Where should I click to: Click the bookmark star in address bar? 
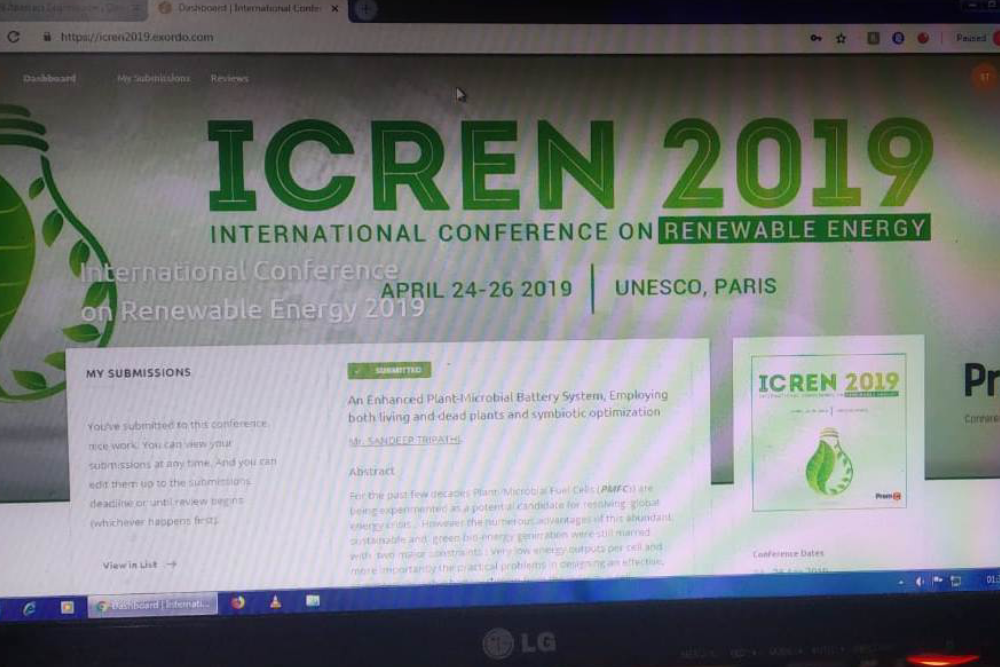pyautogui.click(x=841, y=38)
